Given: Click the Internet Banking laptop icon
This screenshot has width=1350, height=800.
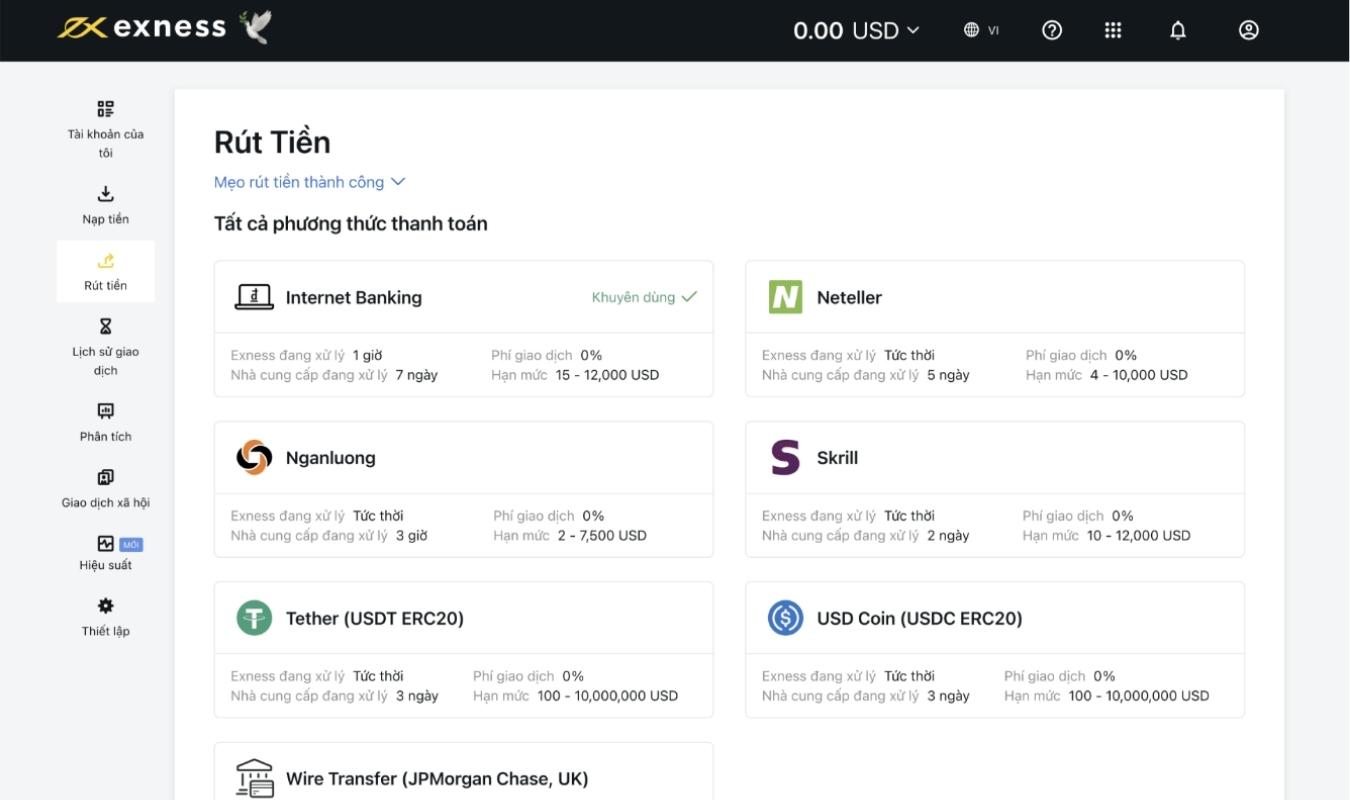Looking at the screenshot, I should tap(254, 297).
